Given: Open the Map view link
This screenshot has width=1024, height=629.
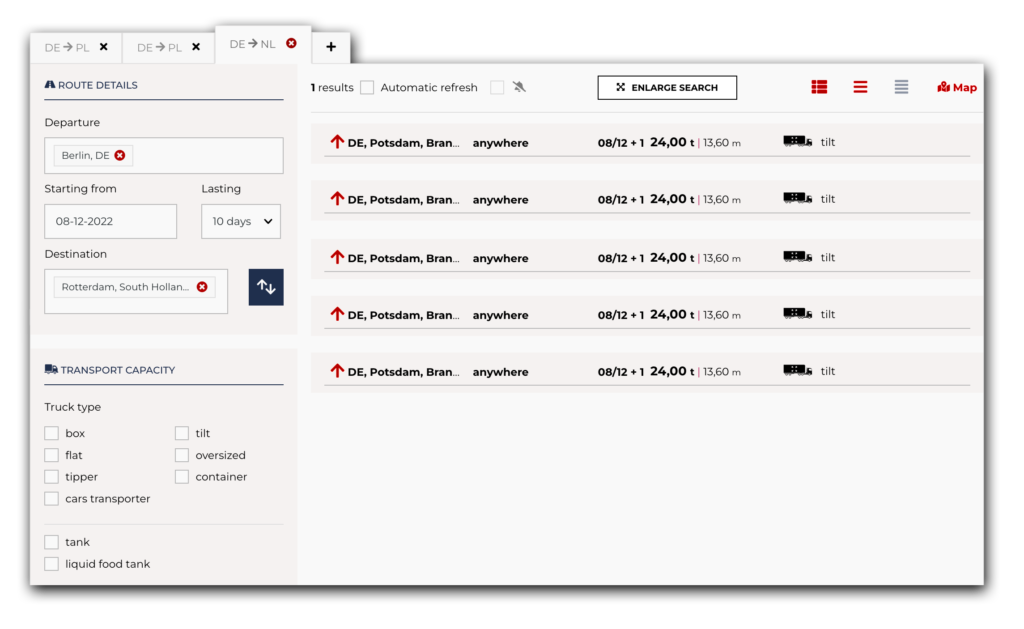Looking at the screenshot, I should pos(957,88).
